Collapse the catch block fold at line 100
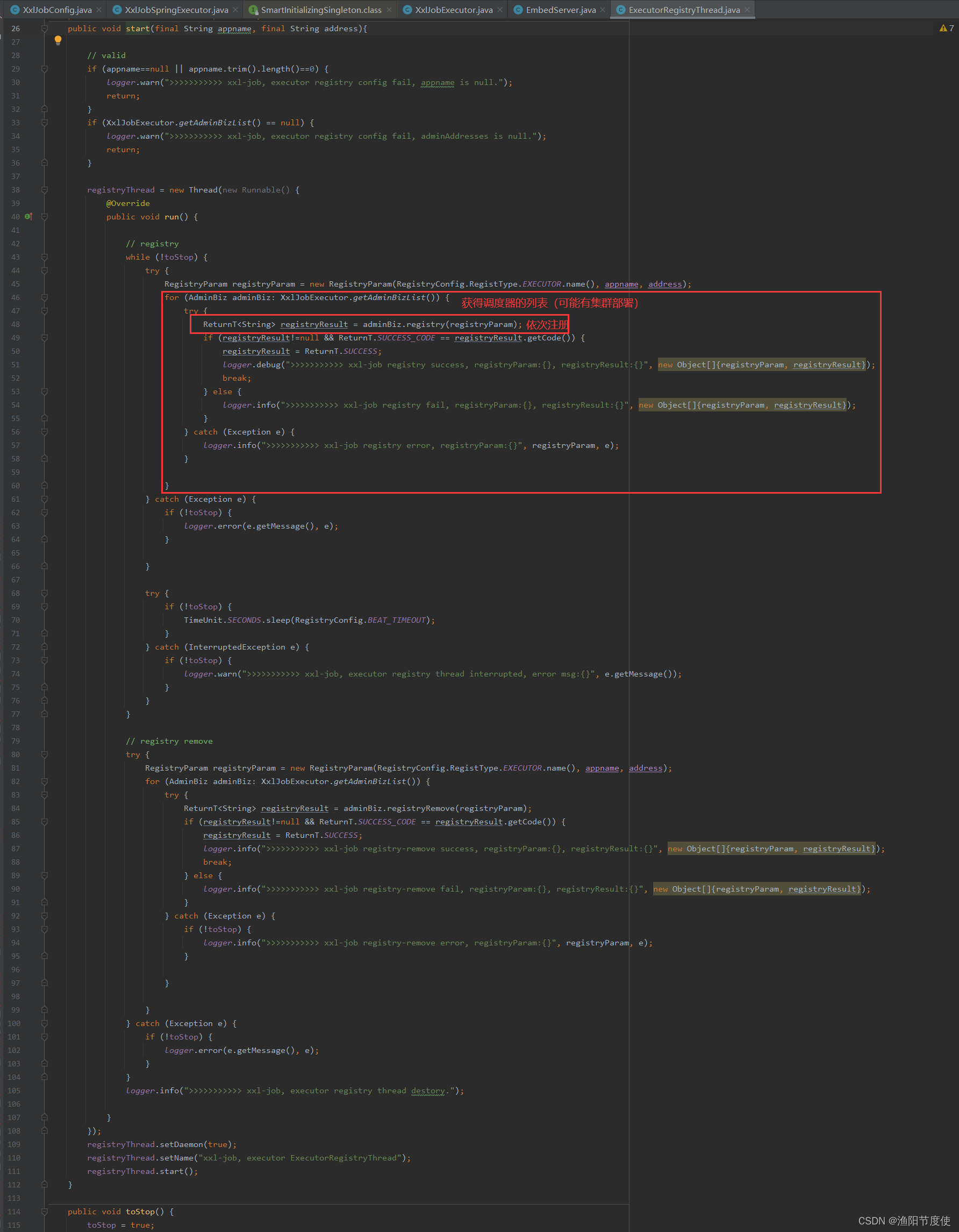The width and height of the screenshot is (959, 1232). (45, 1023)
